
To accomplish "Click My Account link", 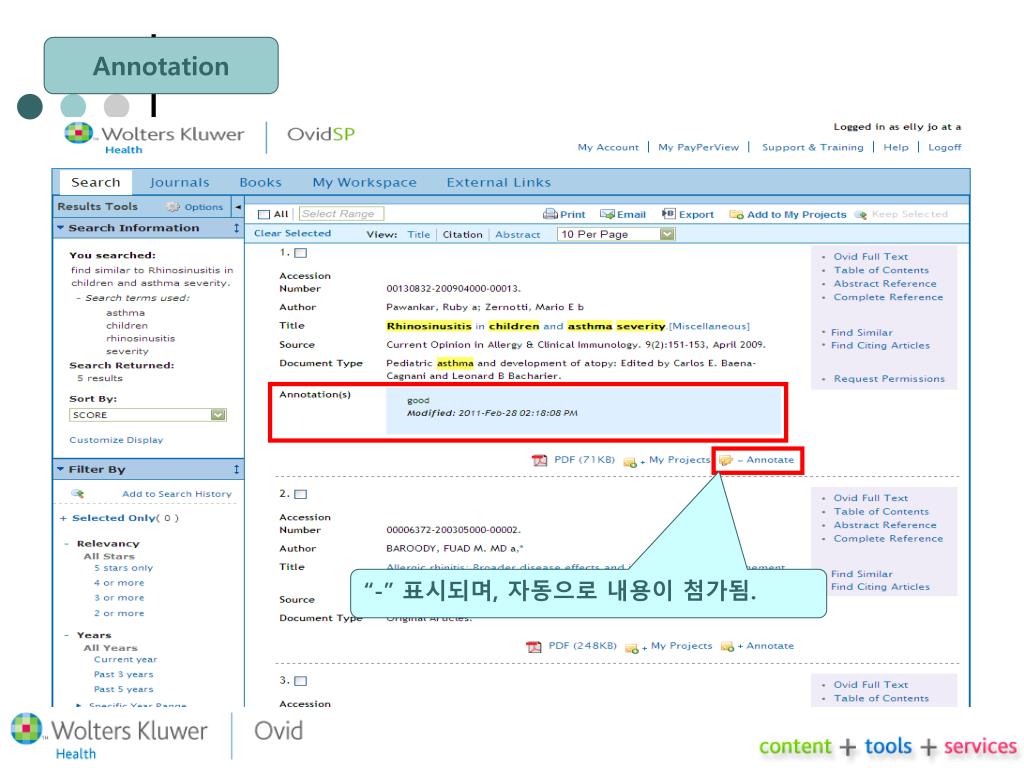I will (608, 148).
